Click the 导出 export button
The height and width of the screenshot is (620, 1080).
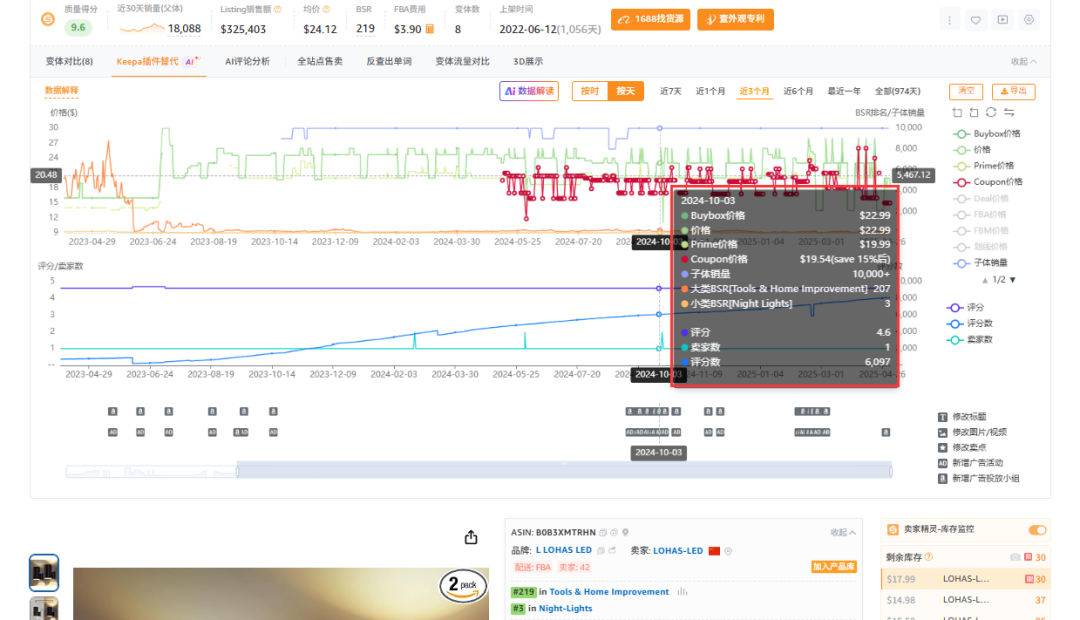click(x=1013, y=91)
